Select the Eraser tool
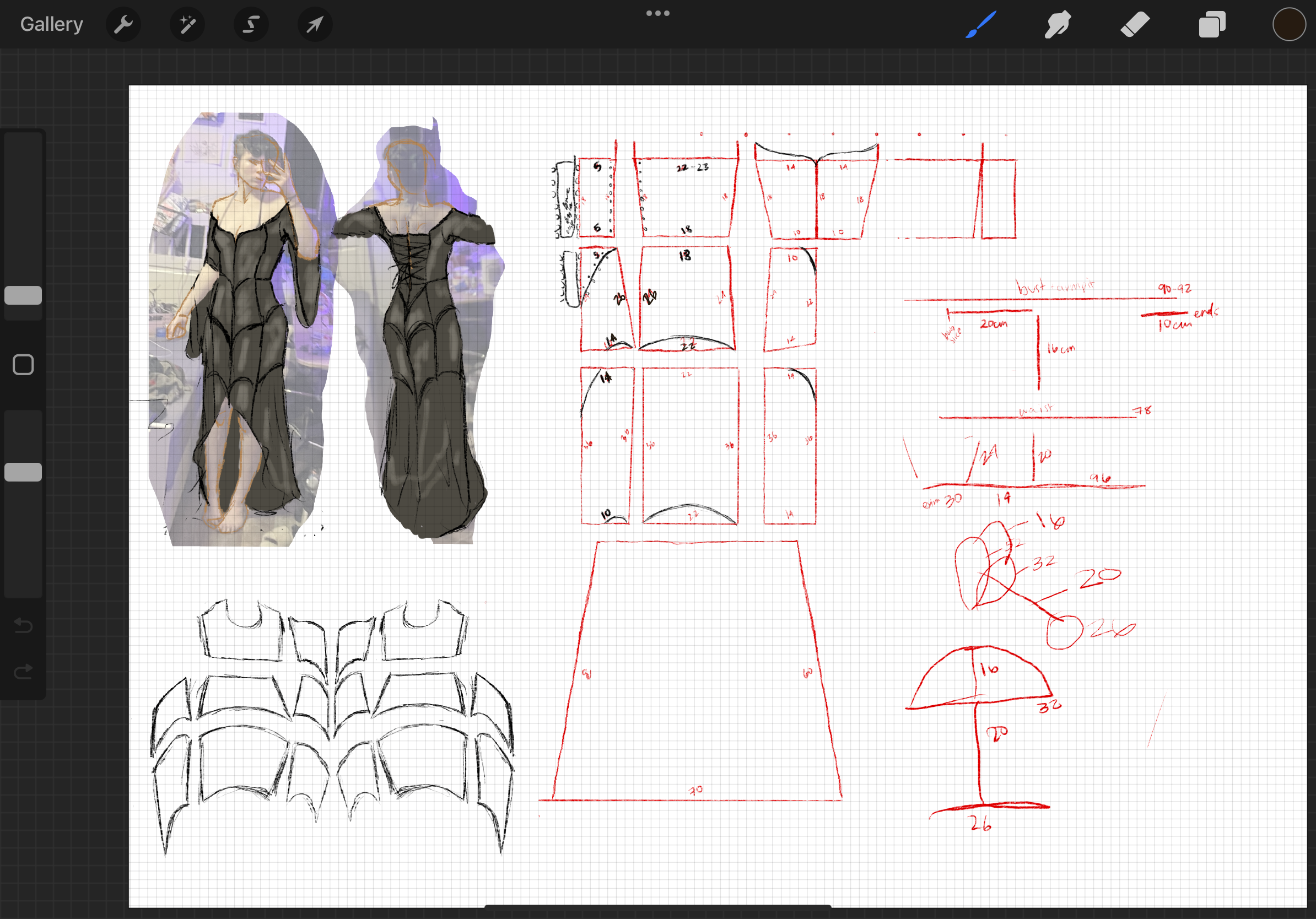Screen dimensions: 1316x919 point(1134,24)
